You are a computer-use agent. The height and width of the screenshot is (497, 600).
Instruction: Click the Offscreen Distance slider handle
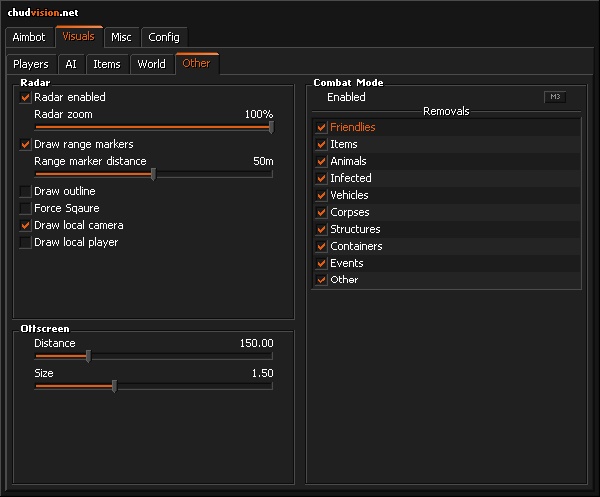point(88,356)
